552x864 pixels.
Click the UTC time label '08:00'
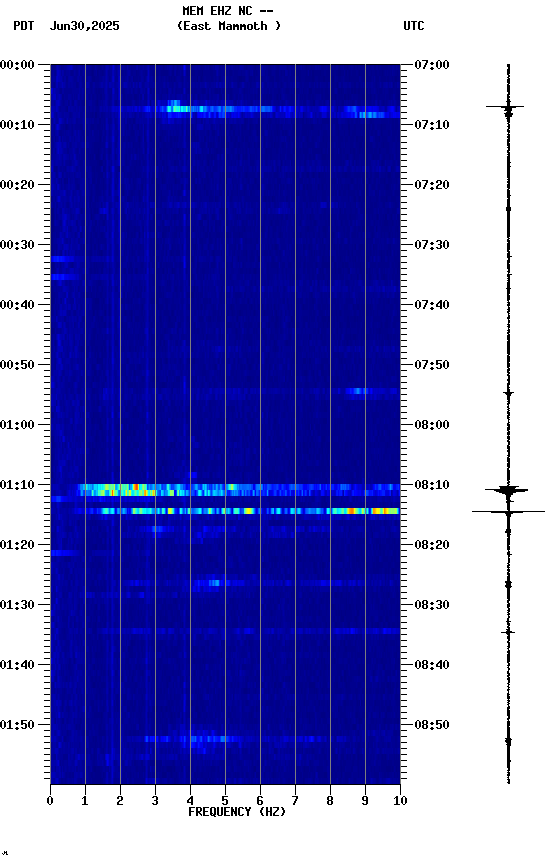click(431, 425)
